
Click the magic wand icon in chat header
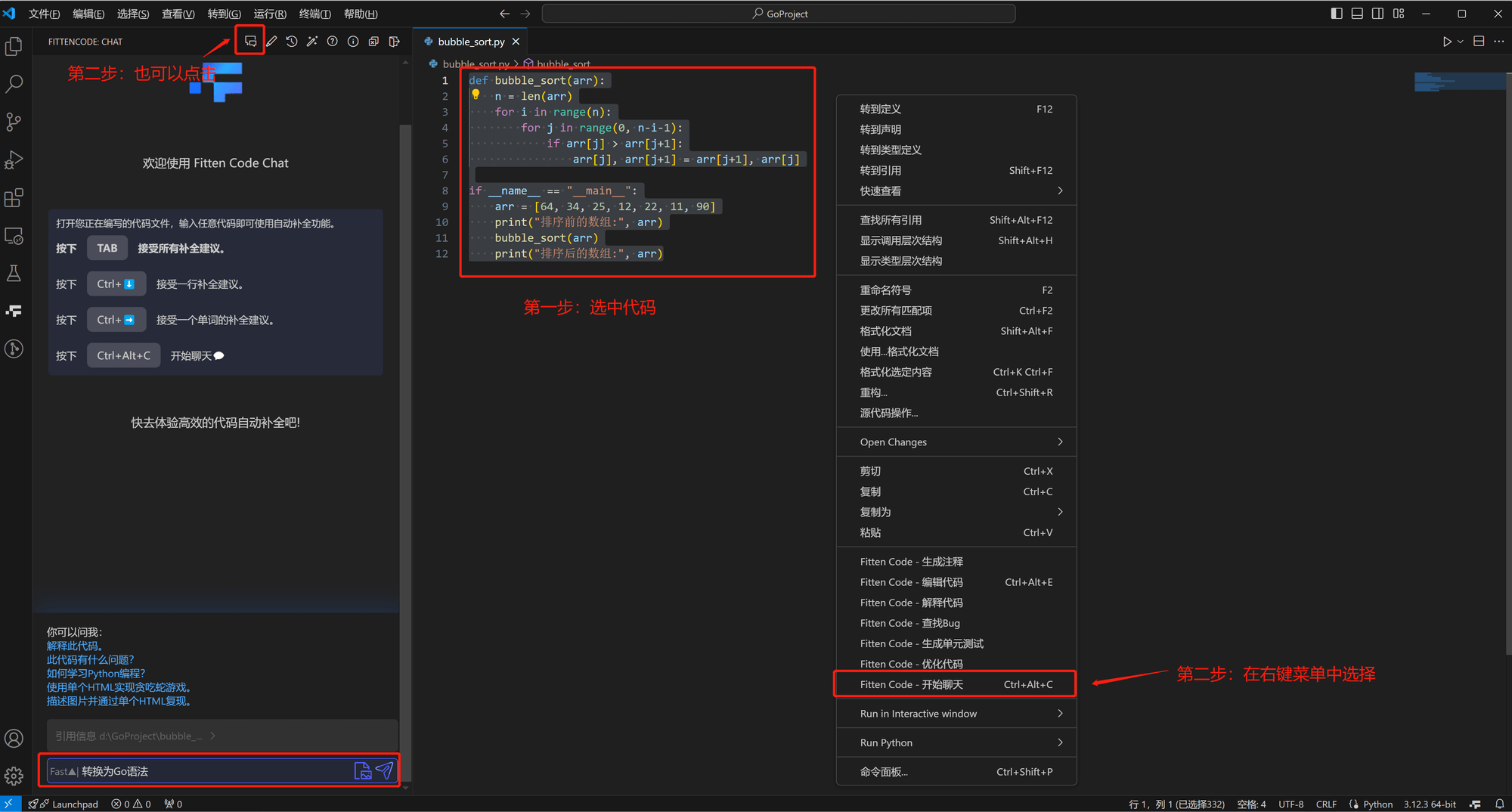tap(312, 42)
